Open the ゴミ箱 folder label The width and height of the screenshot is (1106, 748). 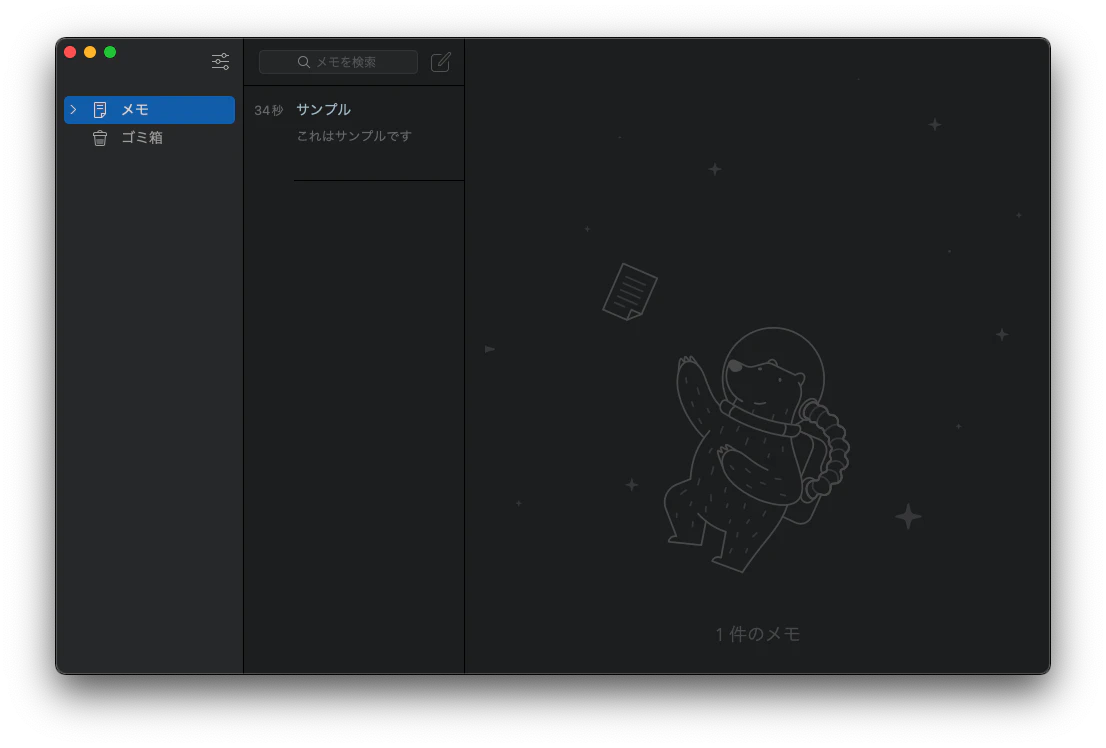tap(142, 138)
